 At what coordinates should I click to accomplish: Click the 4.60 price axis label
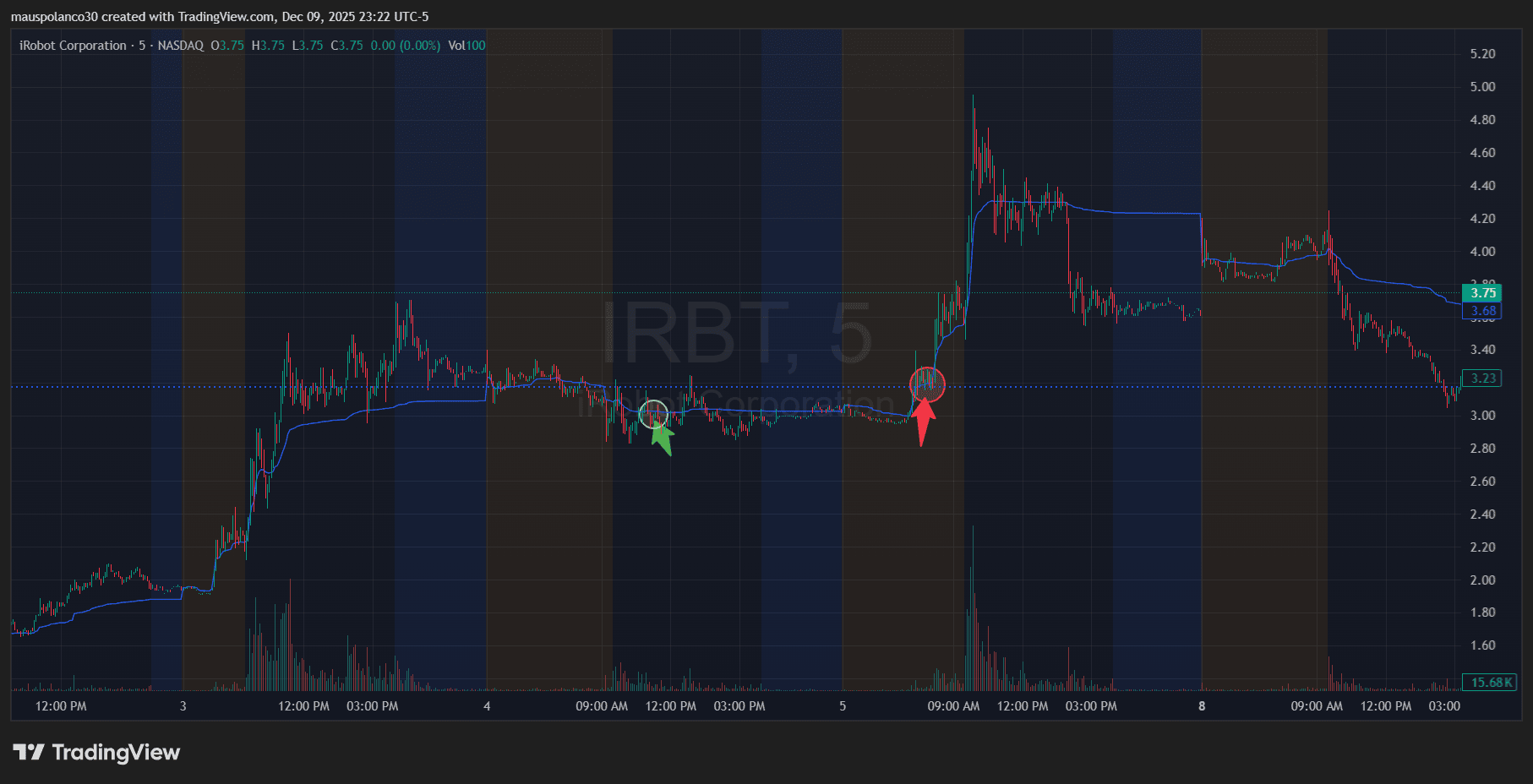click(1482, 153)
